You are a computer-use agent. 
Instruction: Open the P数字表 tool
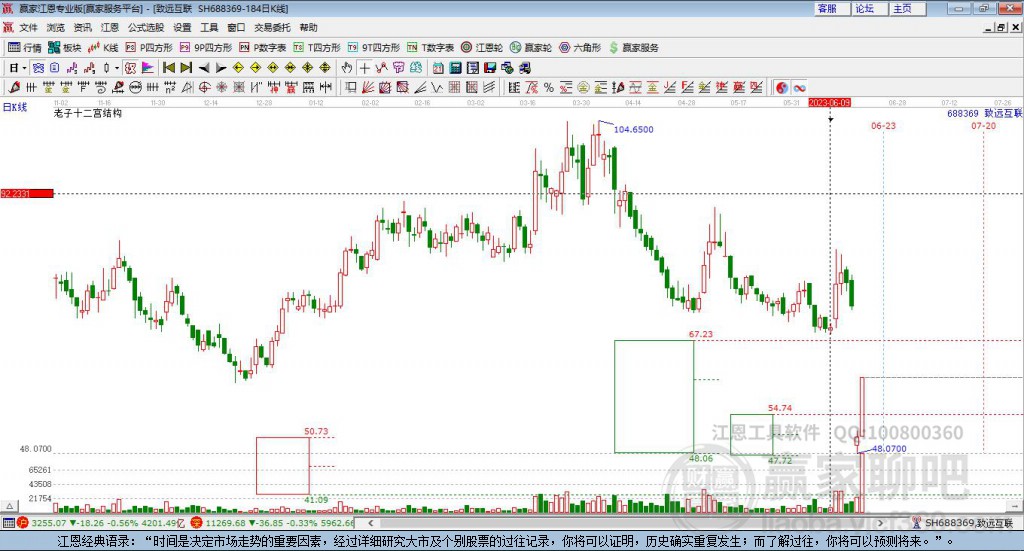(x=263, y=48)
